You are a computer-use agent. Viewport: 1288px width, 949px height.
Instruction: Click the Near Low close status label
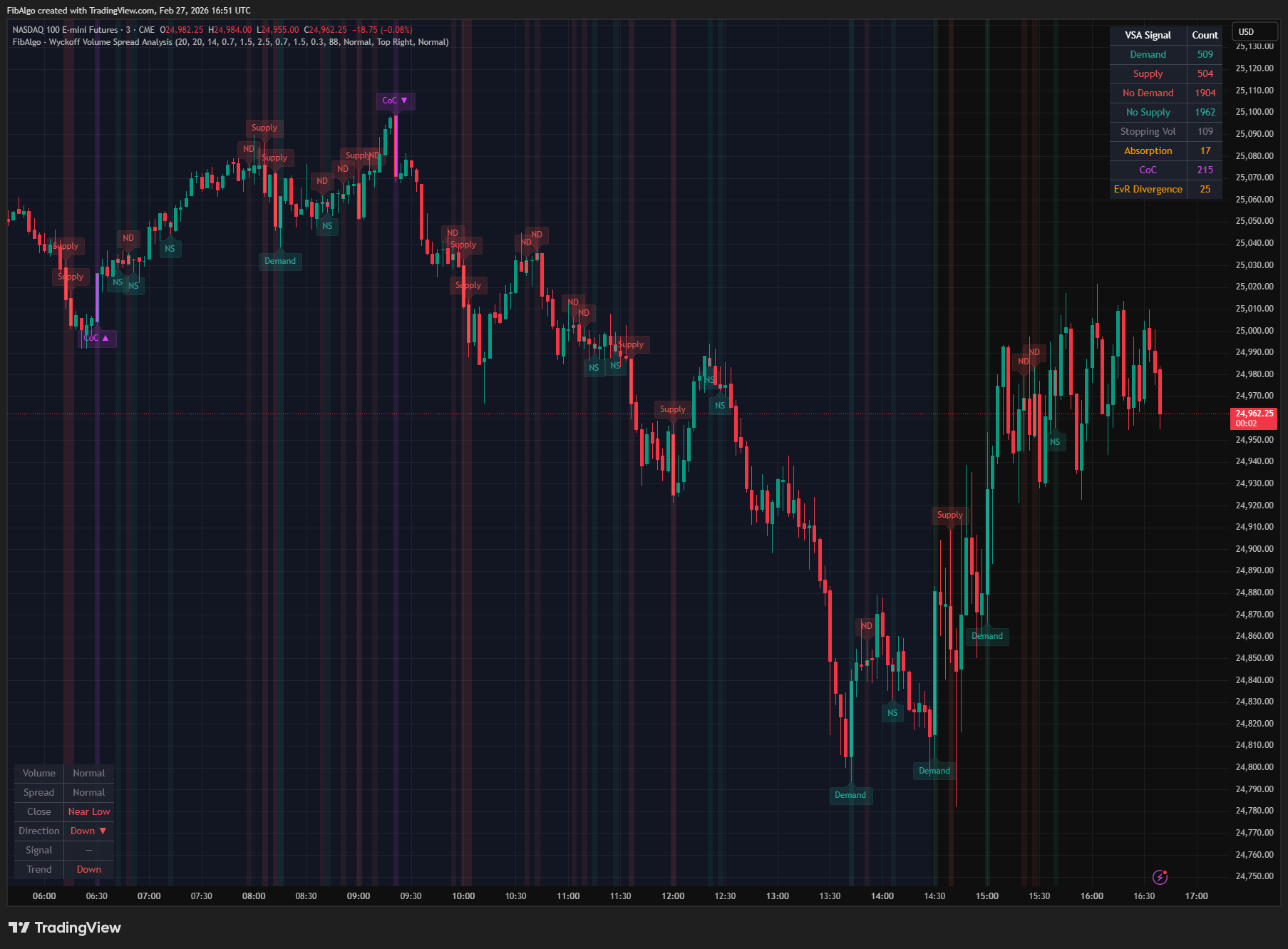point(88,811)
